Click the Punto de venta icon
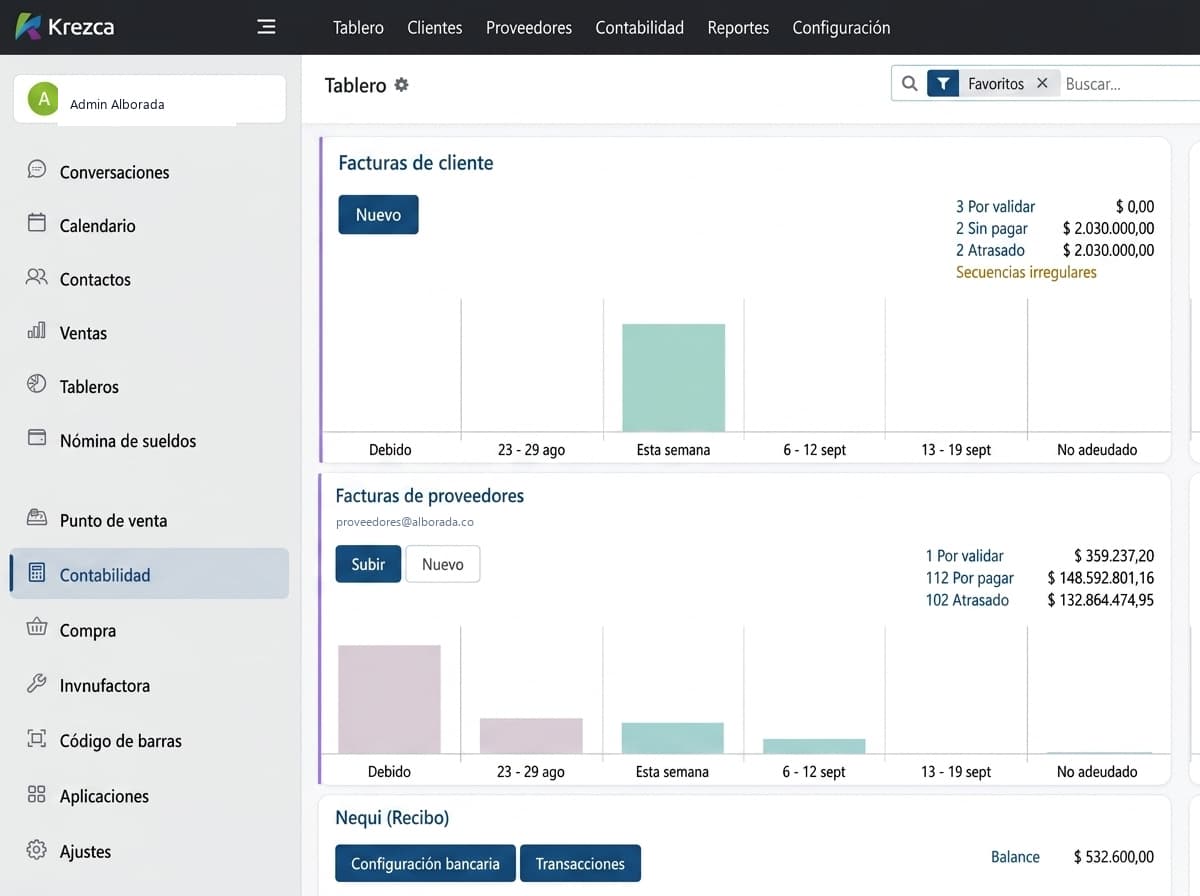Viewport: 1200px width, 896px height. (37, 518)
